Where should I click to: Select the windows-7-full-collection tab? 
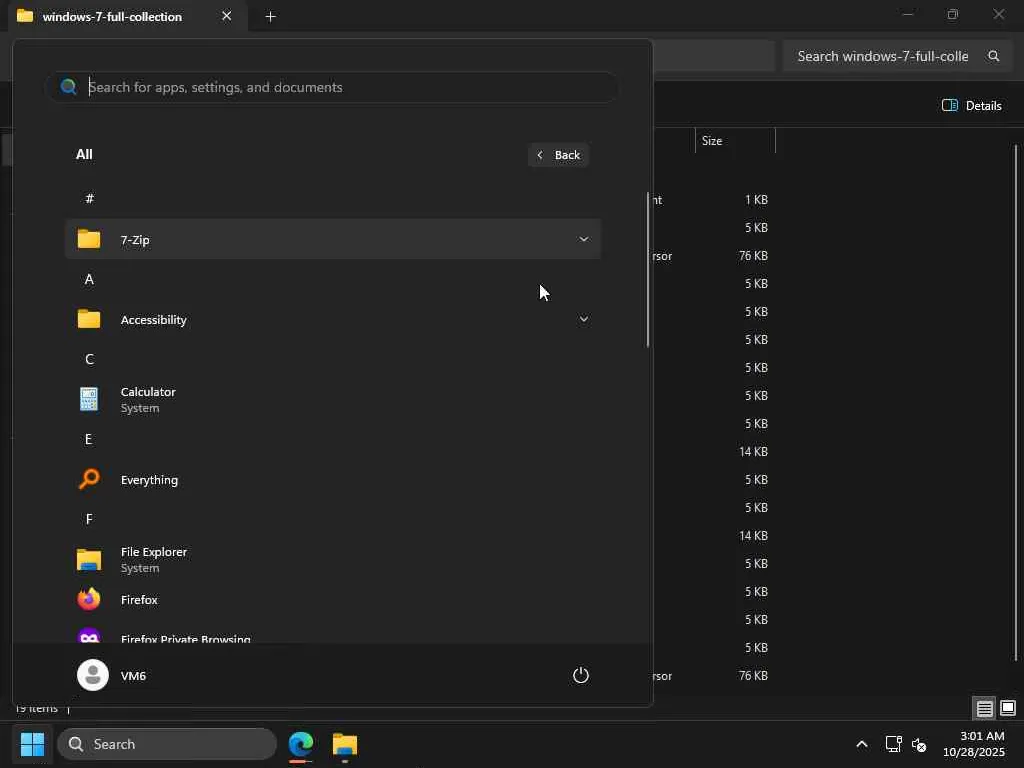(x=127, y=16)
